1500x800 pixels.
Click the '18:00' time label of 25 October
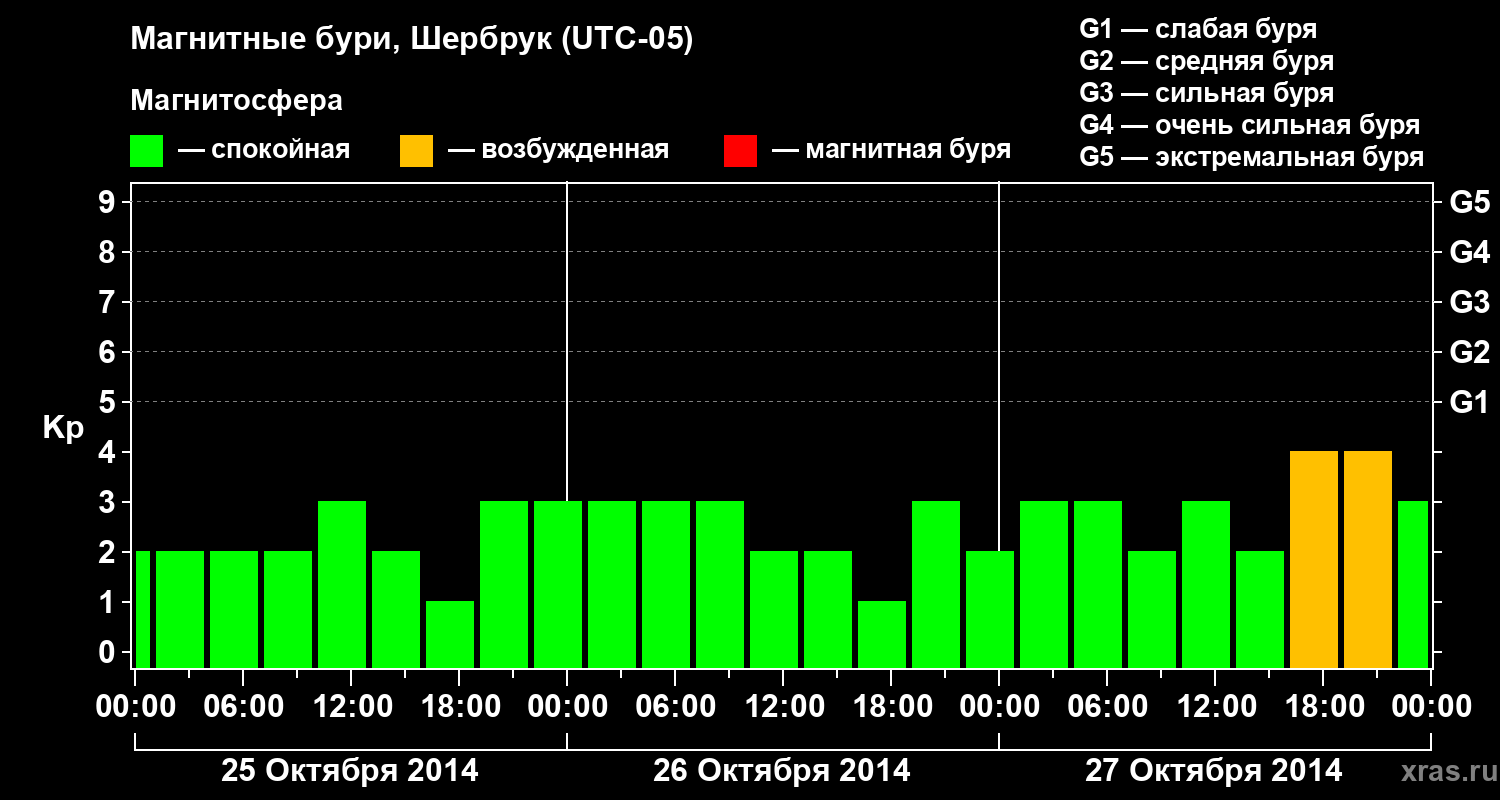pos(459,707)
